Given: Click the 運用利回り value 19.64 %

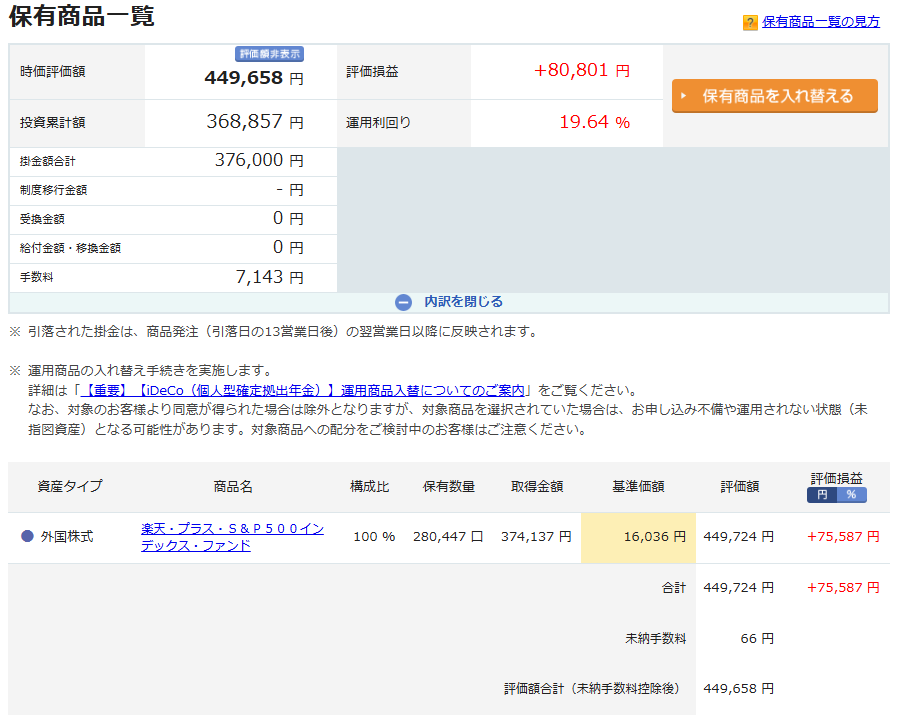Looking at the screenshot, I should tap(594, 123).
